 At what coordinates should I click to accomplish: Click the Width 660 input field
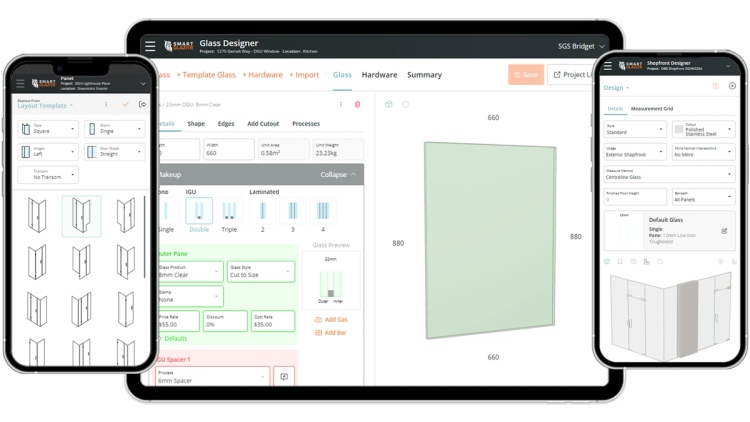click(229, 149)
